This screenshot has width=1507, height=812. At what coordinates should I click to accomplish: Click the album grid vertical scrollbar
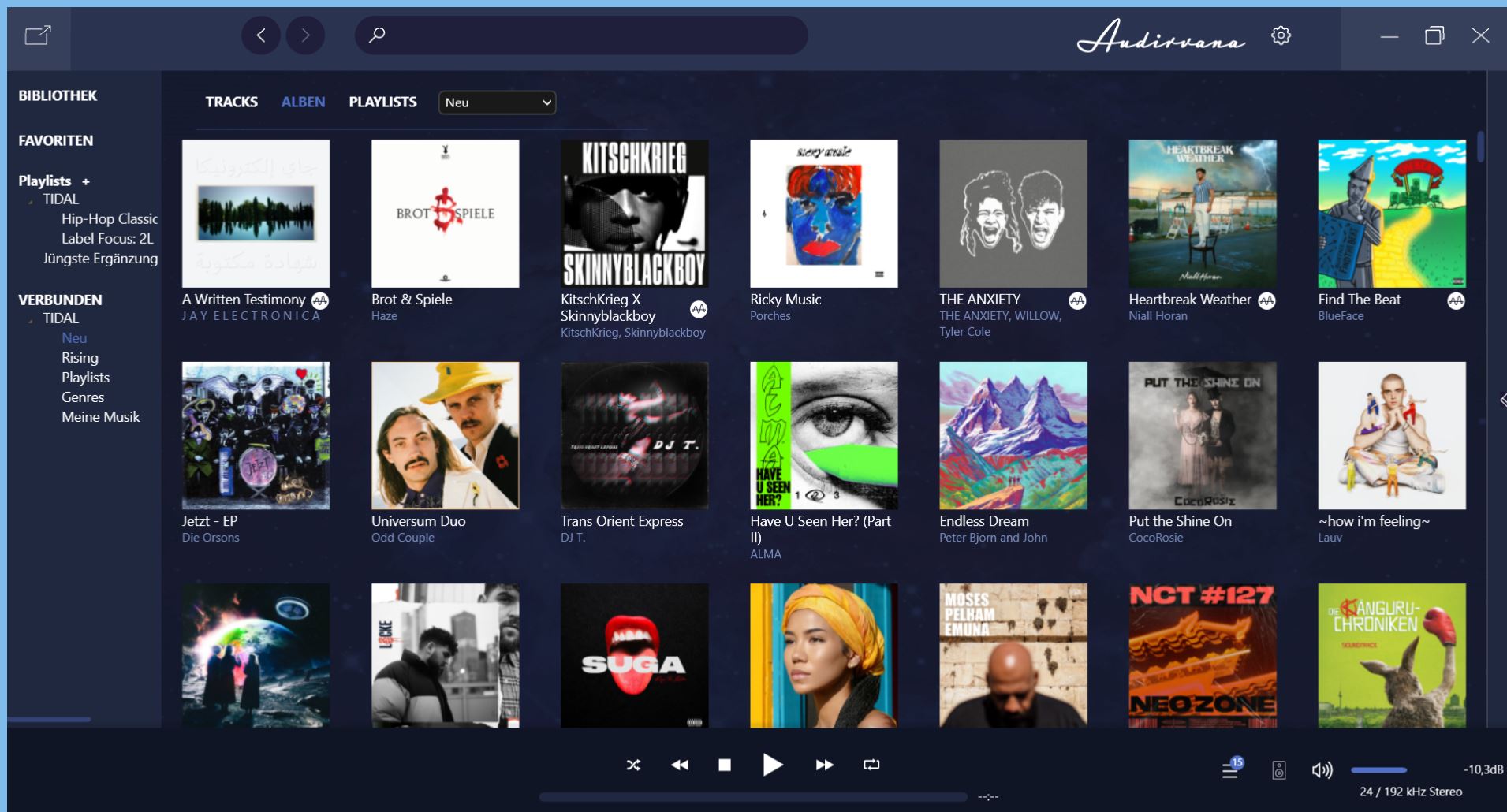coord(1481,147)
